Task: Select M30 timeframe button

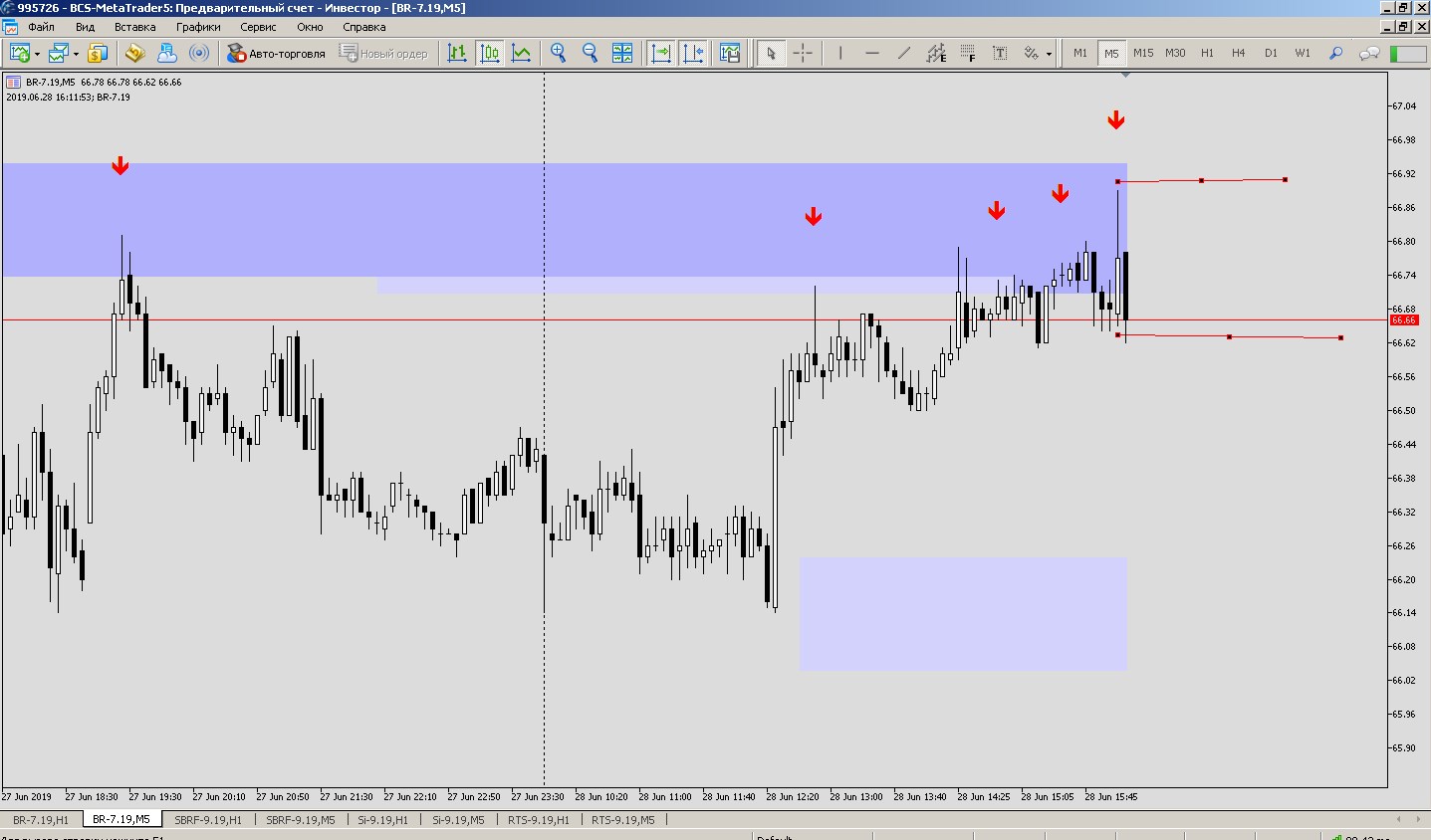Action: (x=1175, y=53)
